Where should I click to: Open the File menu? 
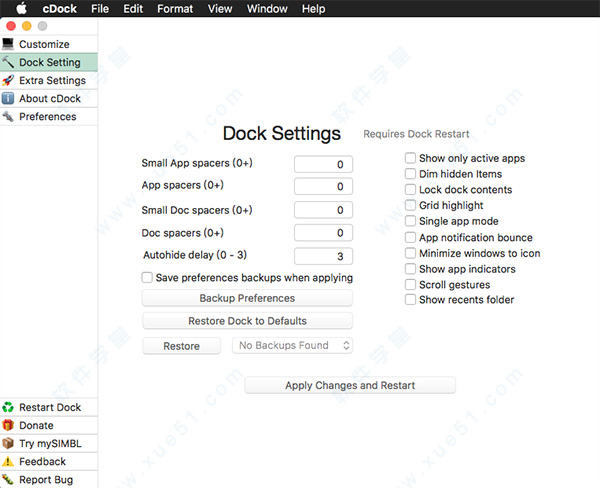100,8
